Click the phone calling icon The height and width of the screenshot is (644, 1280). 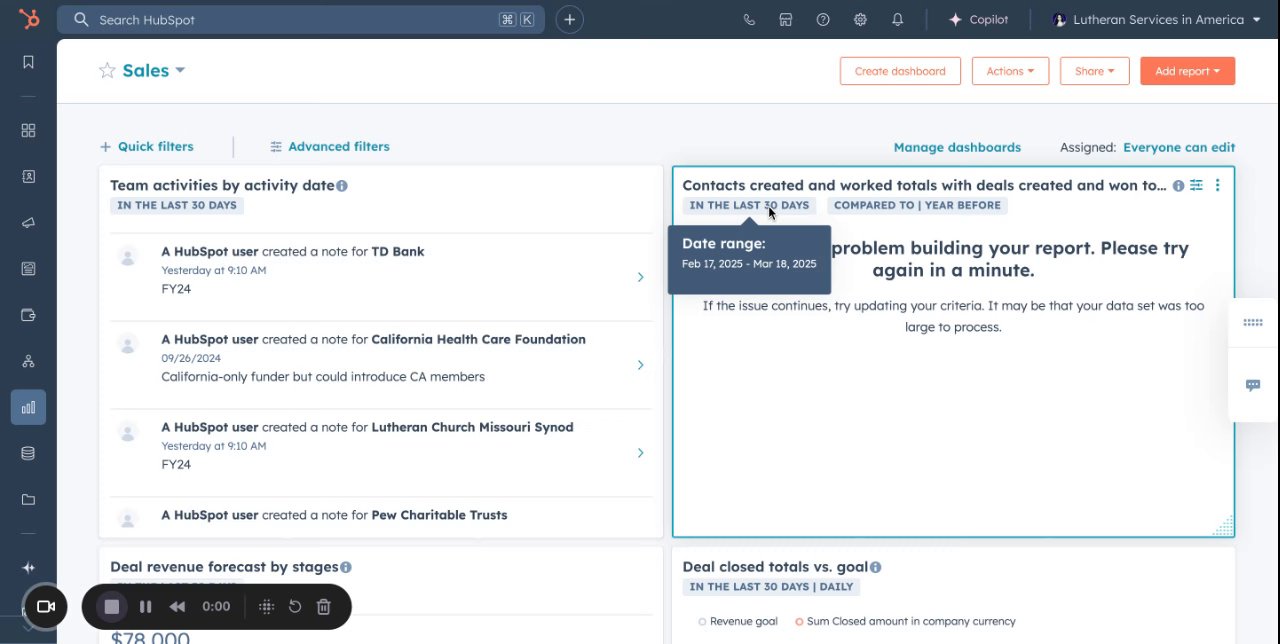(749, 20)
